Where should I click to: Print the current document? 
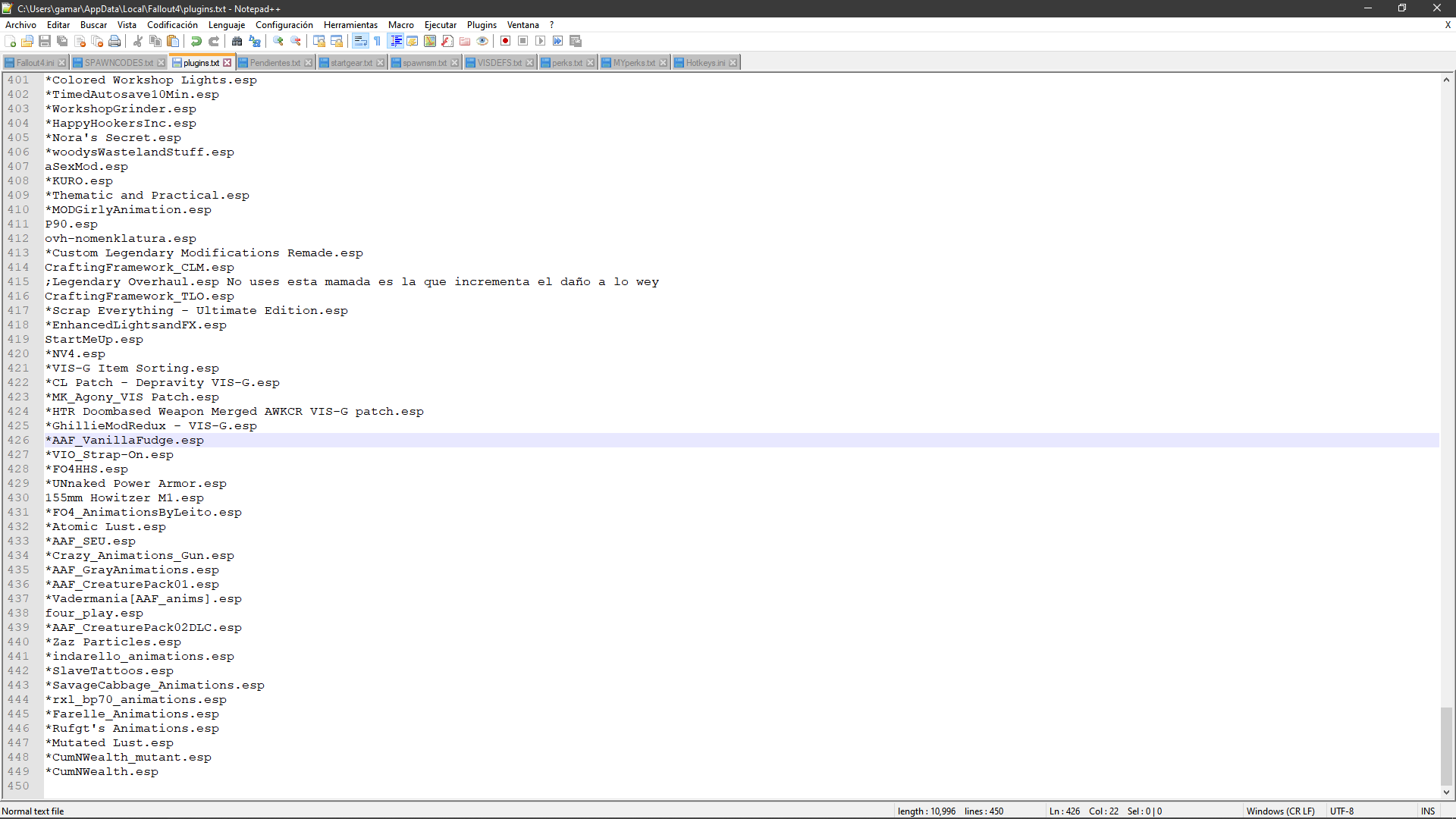pos(115,41)
